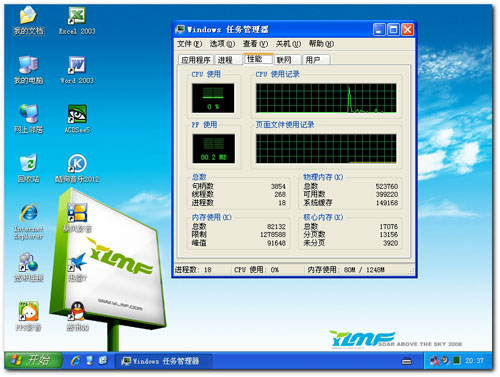The image size is (500, 377).
Task: Open the 文件(F) menu
Action: coord(189,44)
